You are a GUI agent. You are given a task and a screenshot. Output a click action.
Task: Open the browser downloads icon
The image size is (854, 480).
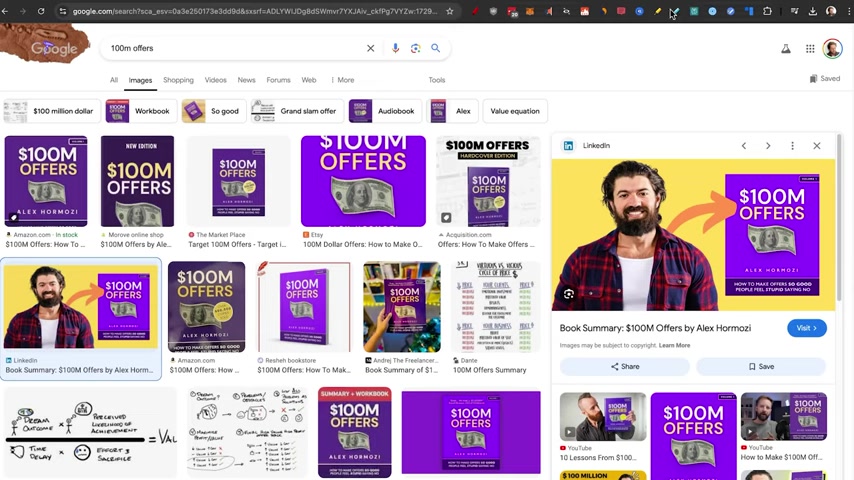pyautogui.click(x=813, y=11)
